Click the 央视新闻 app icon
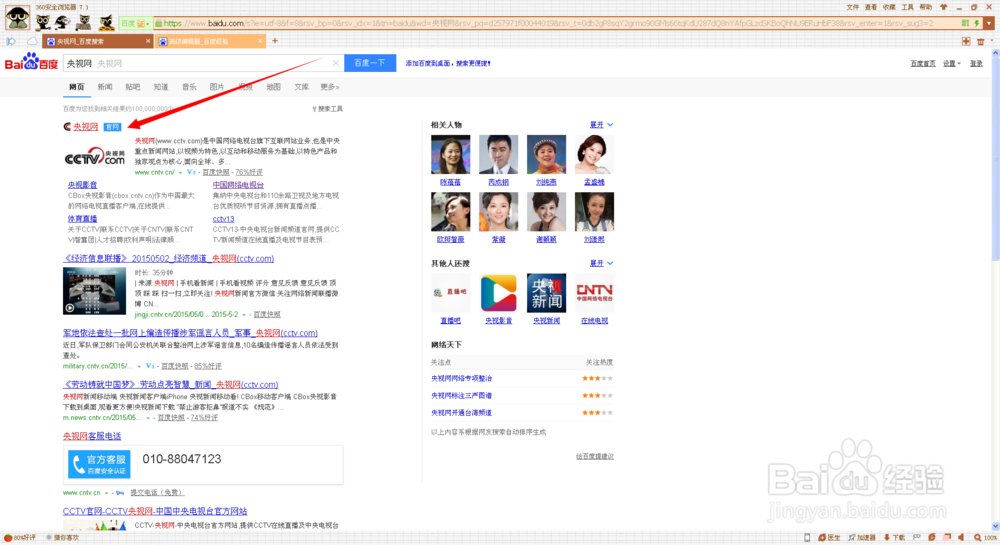 547,293
